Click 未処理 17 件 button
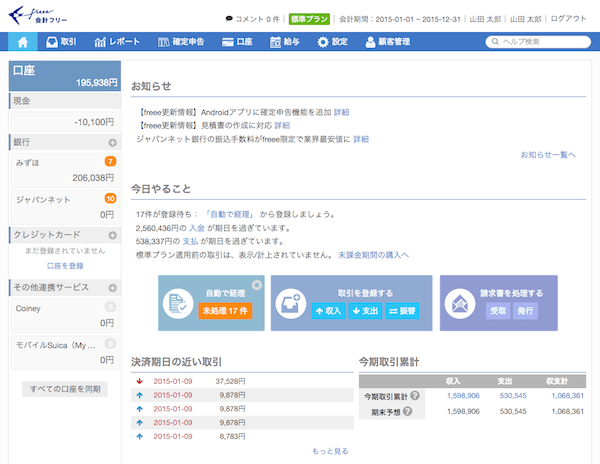 225,311
